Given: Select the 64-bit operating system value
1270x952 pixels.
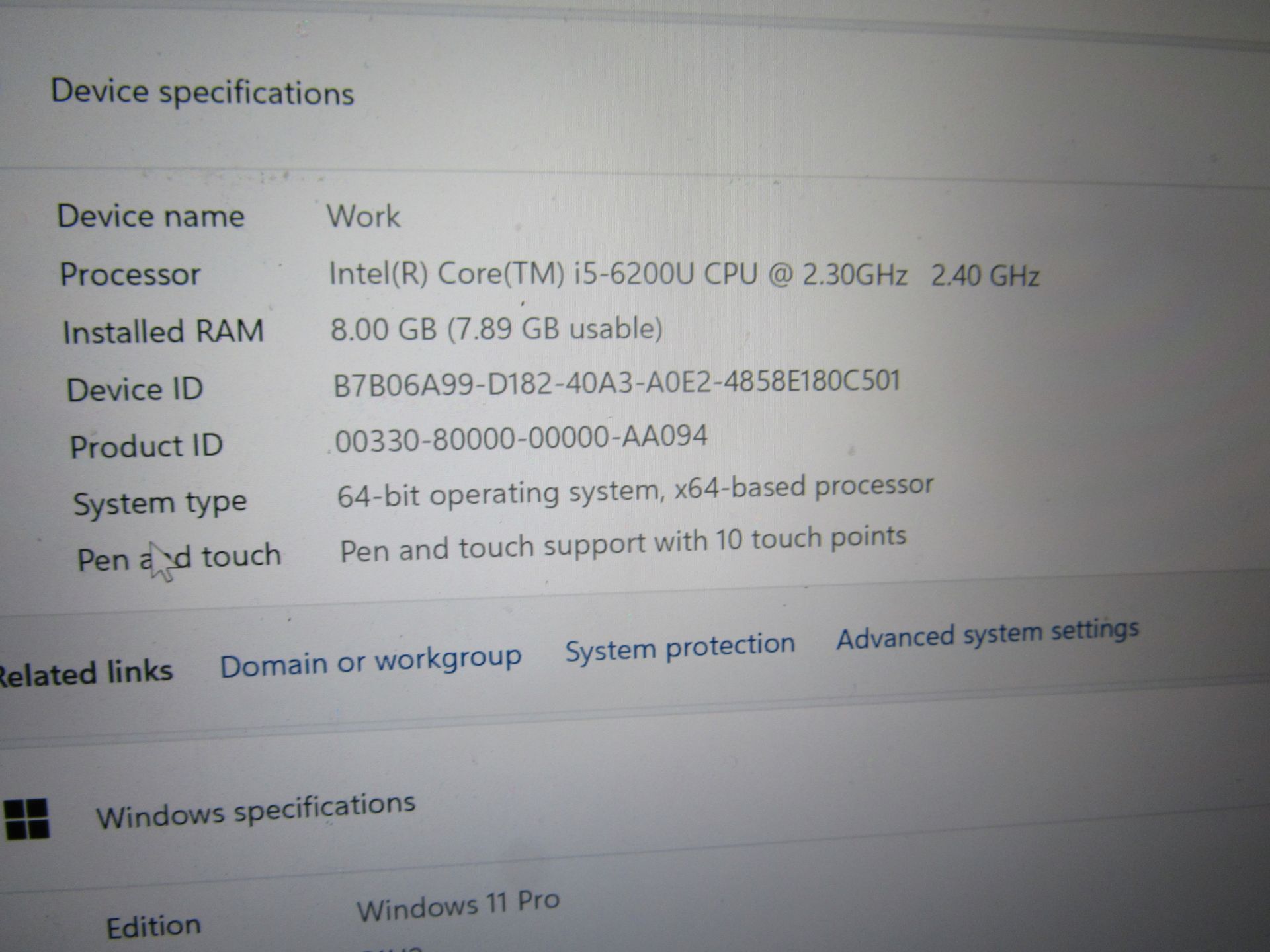Looking at the screenshot, I should tap(635, 491).
